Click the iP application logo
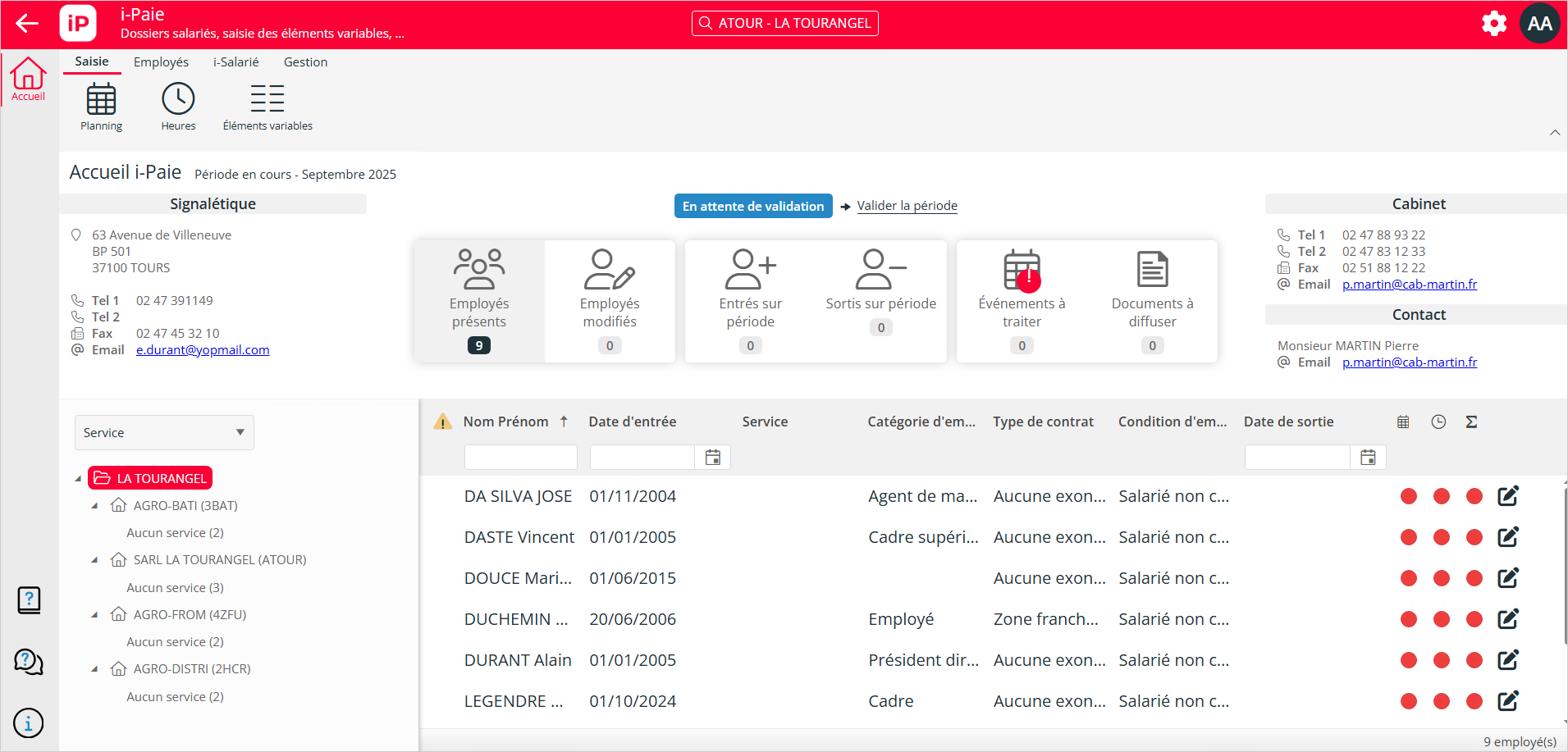Viewport: 1568px width, 752px height. pyautogui.click(x=78, y=24)
